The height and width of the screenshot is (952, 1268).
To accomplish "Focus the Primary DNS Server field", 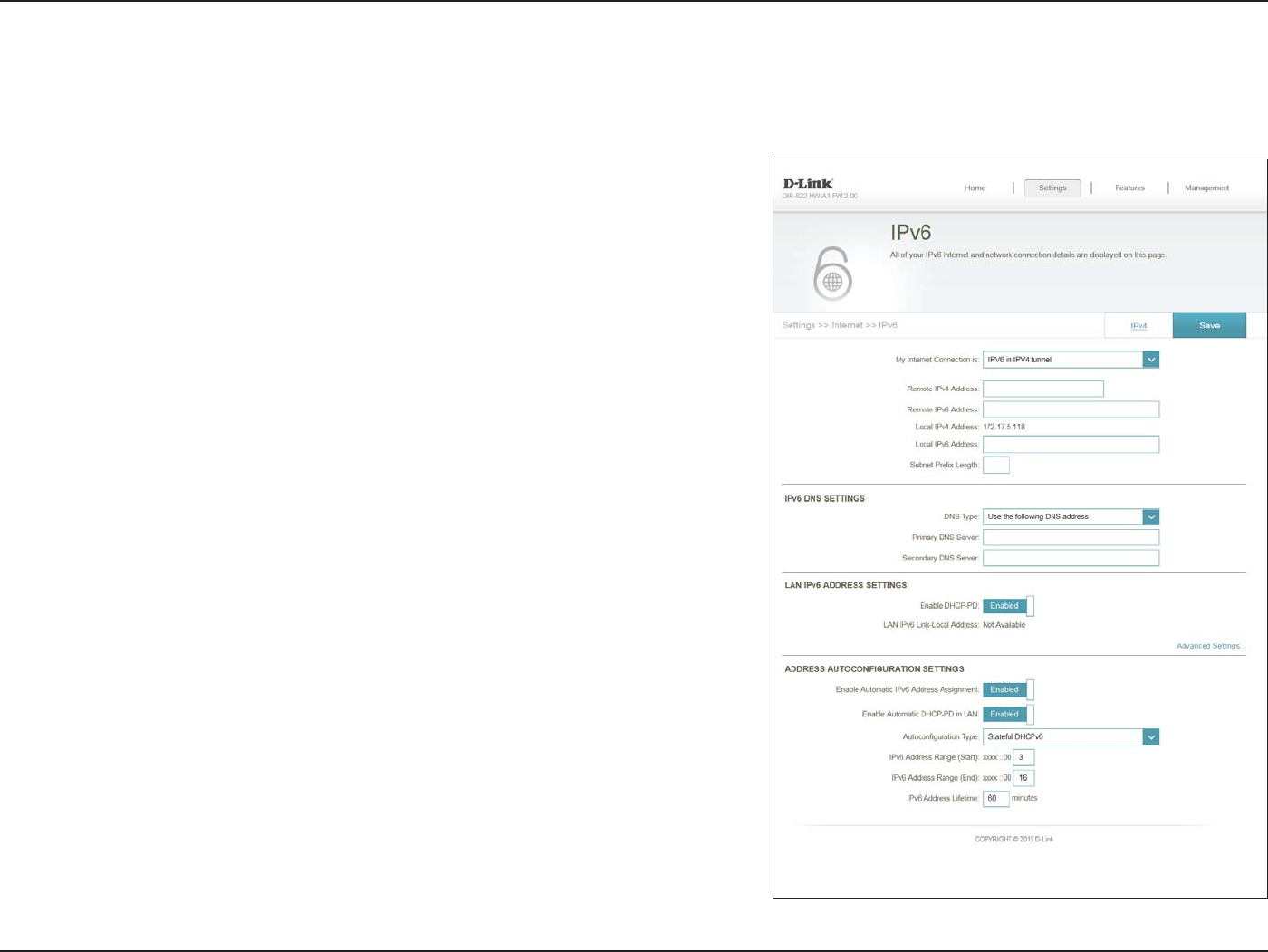I will pyautogui.click(x=1071, y=538).
